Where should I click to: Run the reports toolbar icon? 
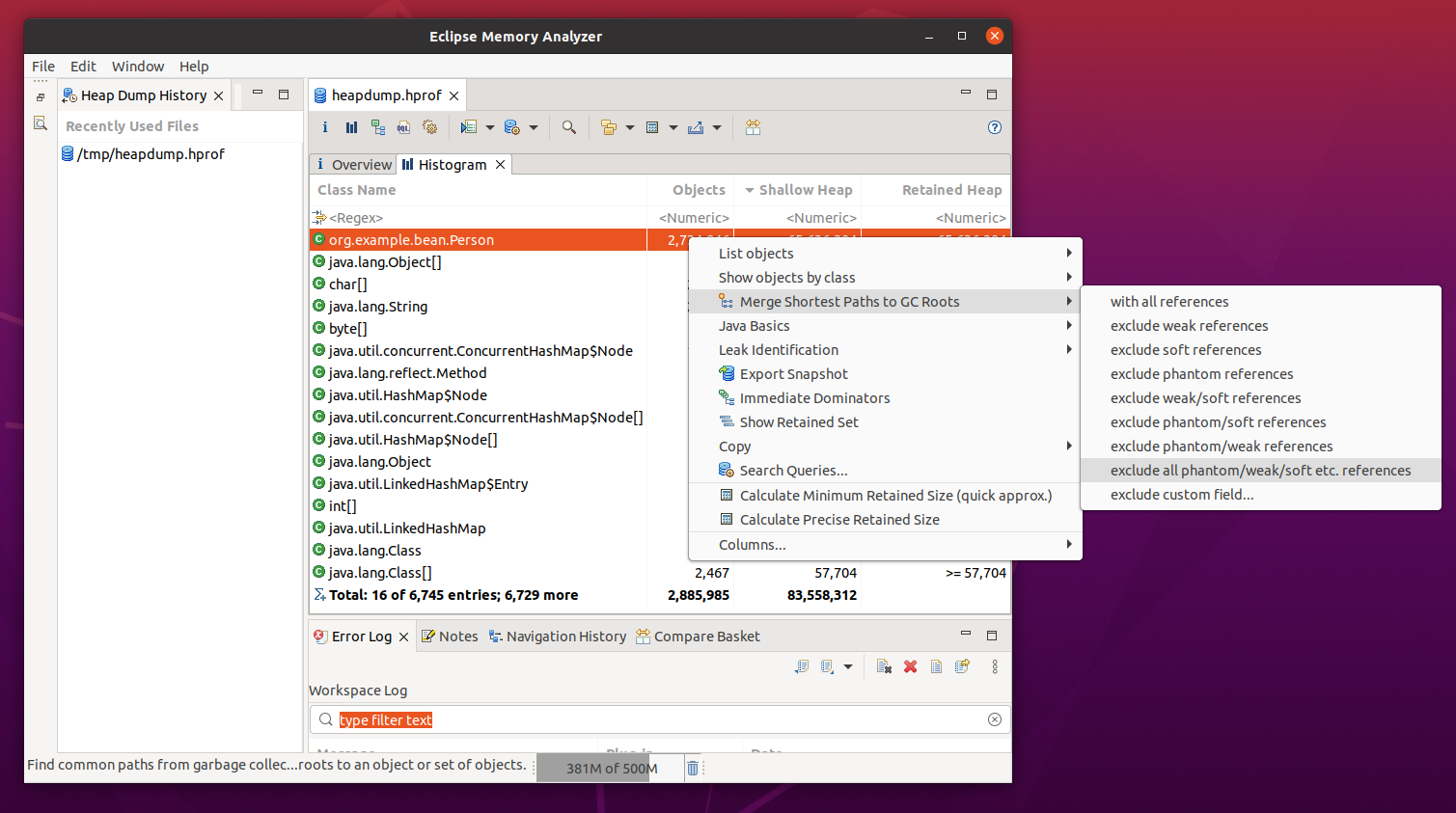click(x=469, y=127)
